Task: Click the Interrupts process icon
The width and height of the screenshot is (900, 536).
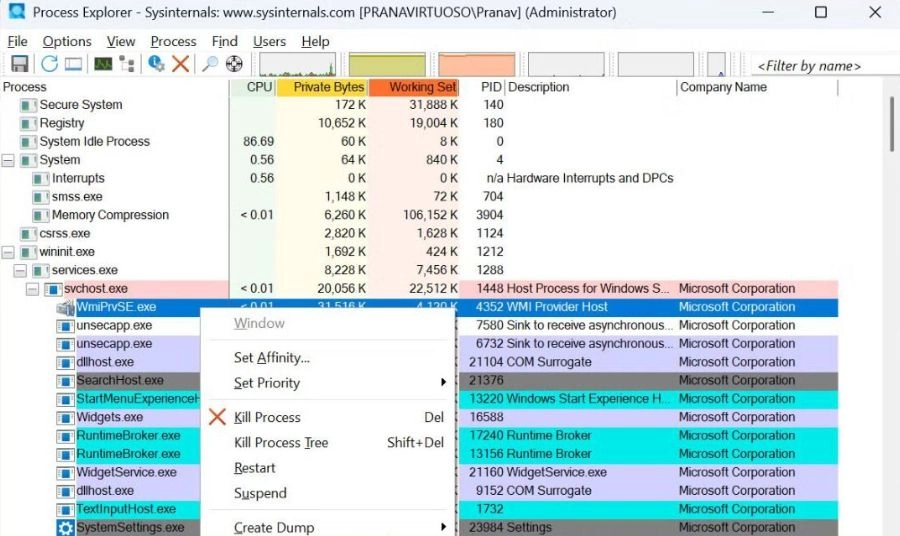Action: coord(40,179)
